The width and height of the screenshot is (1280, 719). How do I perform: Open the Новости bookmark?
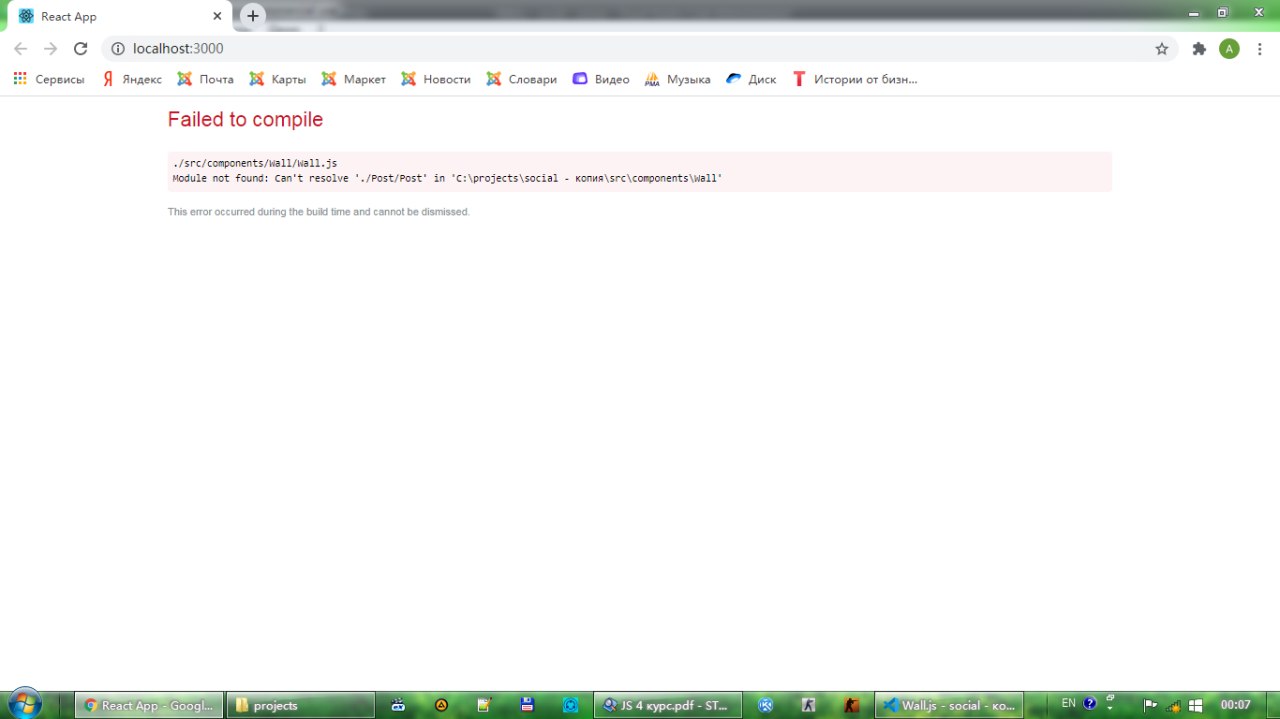click(x=436, y=79)
